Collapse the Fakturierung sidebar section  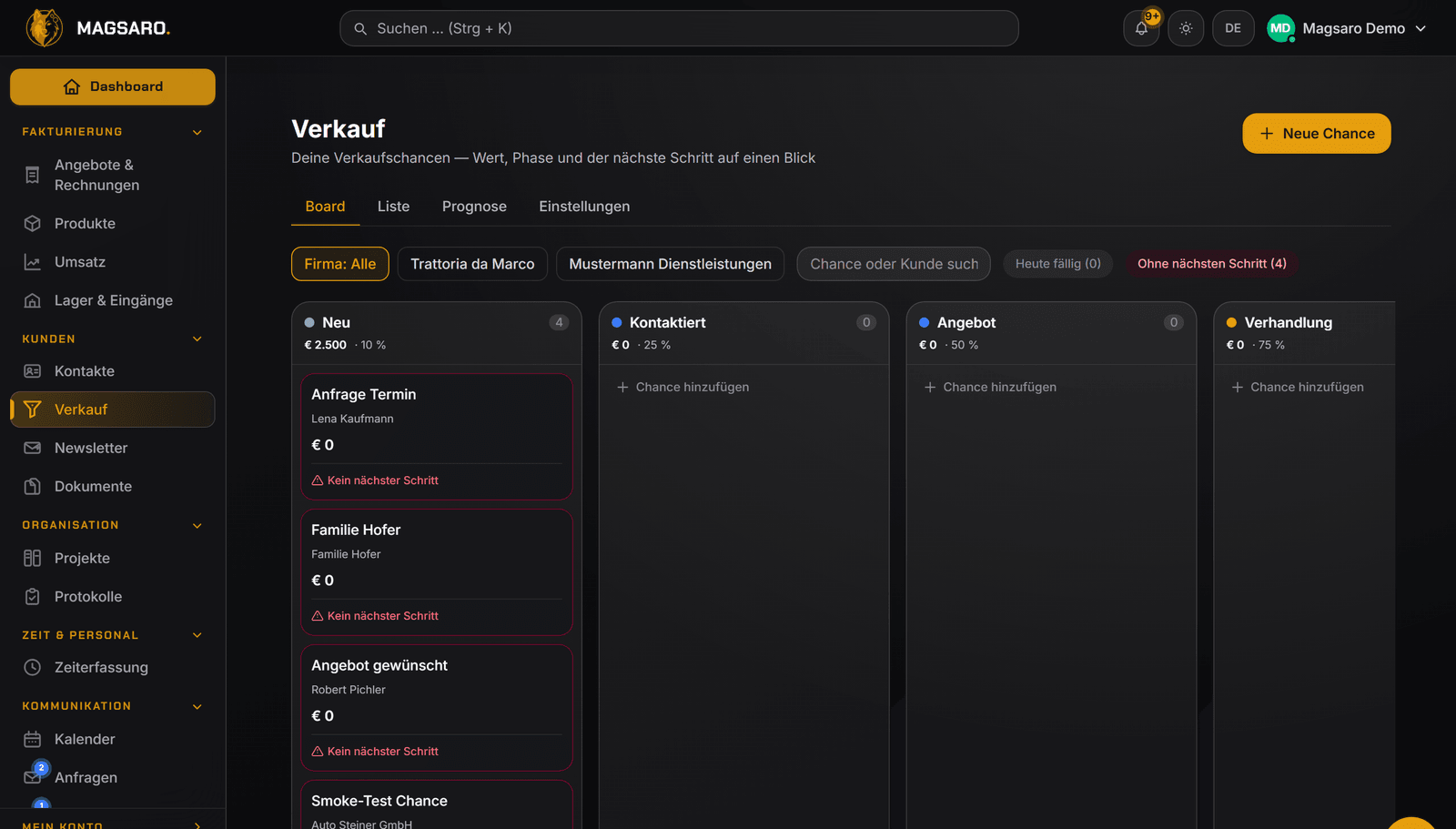[197, 132]
